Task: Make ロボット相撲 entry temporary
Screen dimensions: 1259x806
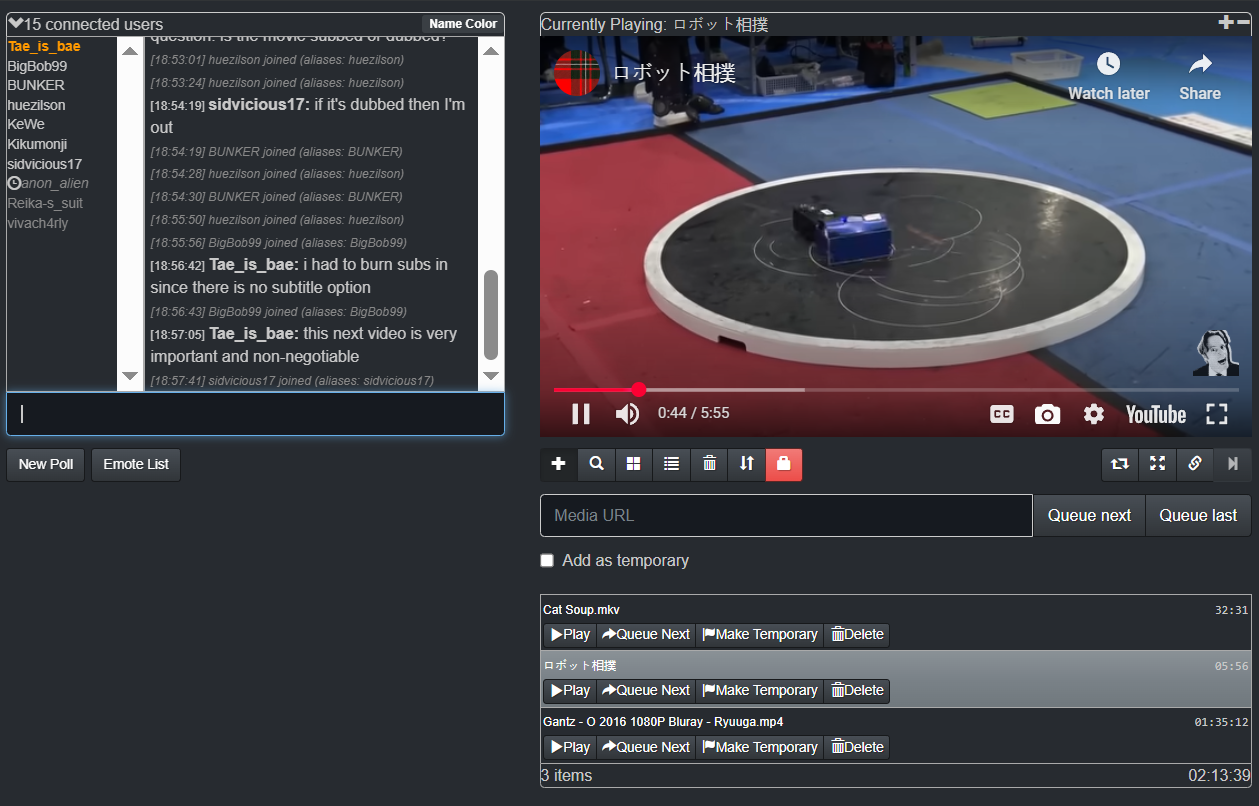Action: [x=760, y=690]
